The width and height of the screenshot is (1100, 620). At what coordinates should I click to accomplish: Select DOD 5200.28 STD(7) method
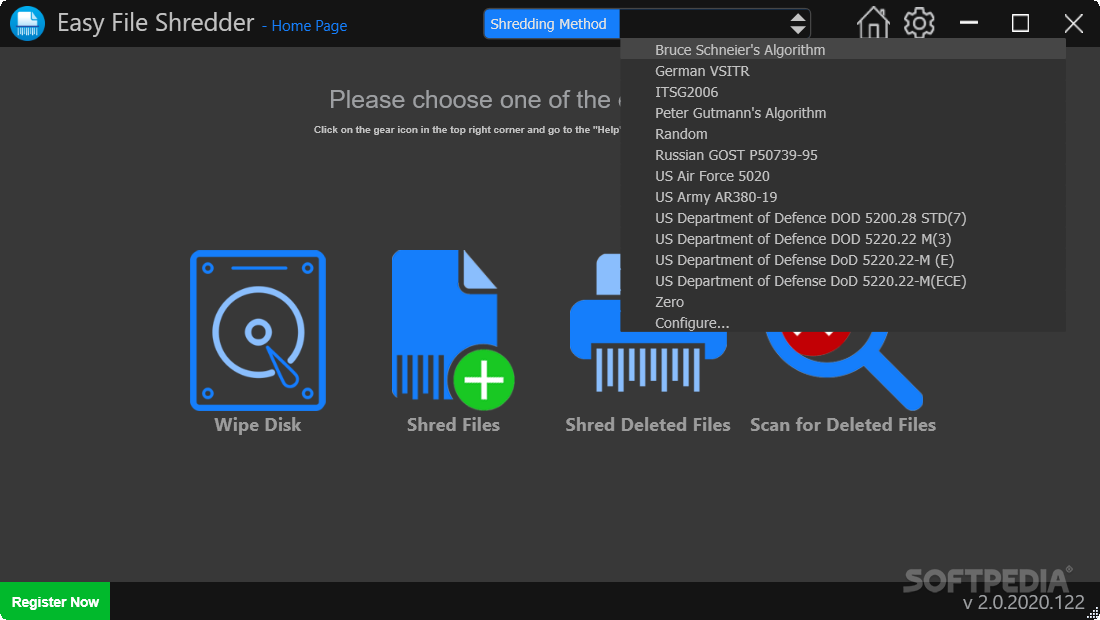click(843, 218)
